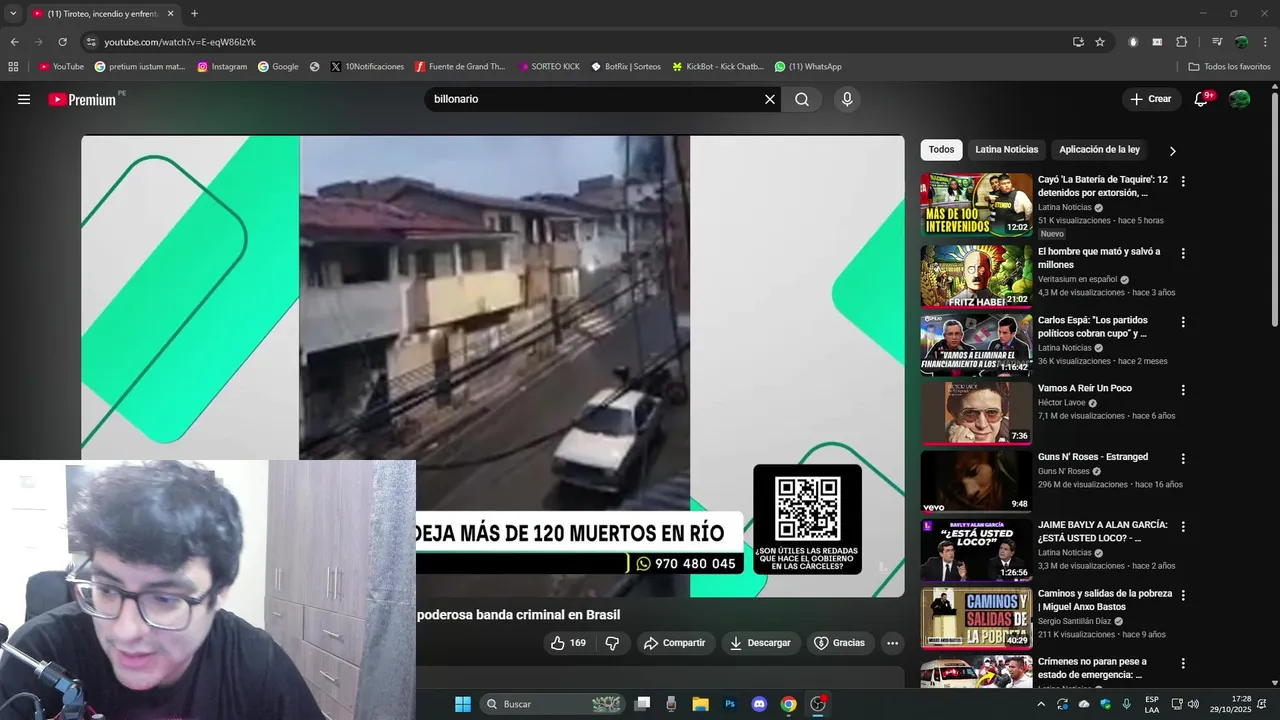
Task: Reload the page in Chrome
Action: pos(62,42)
